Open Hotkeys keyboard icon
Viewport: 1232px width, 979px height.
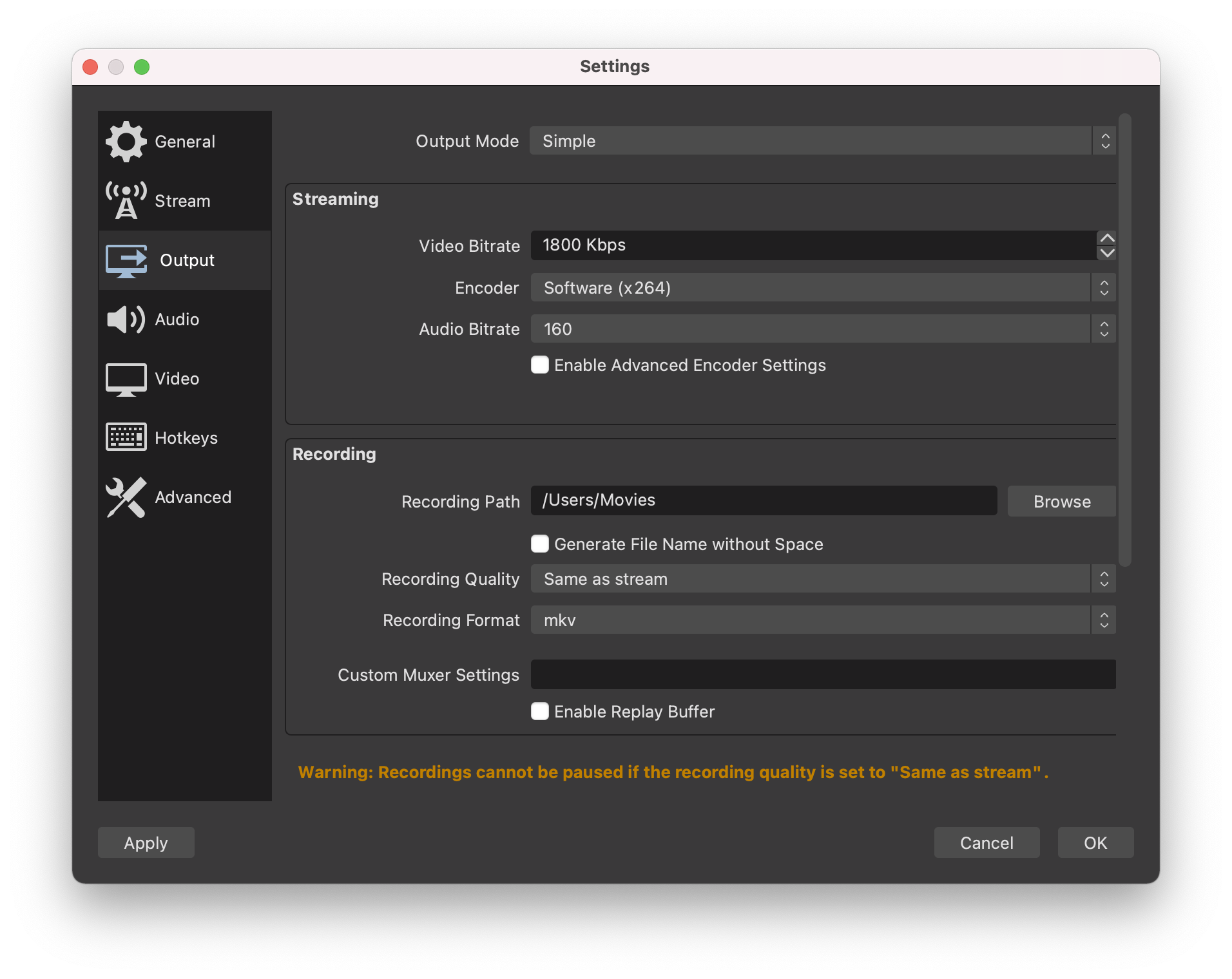pyautogui.click(x=126, y=437)
